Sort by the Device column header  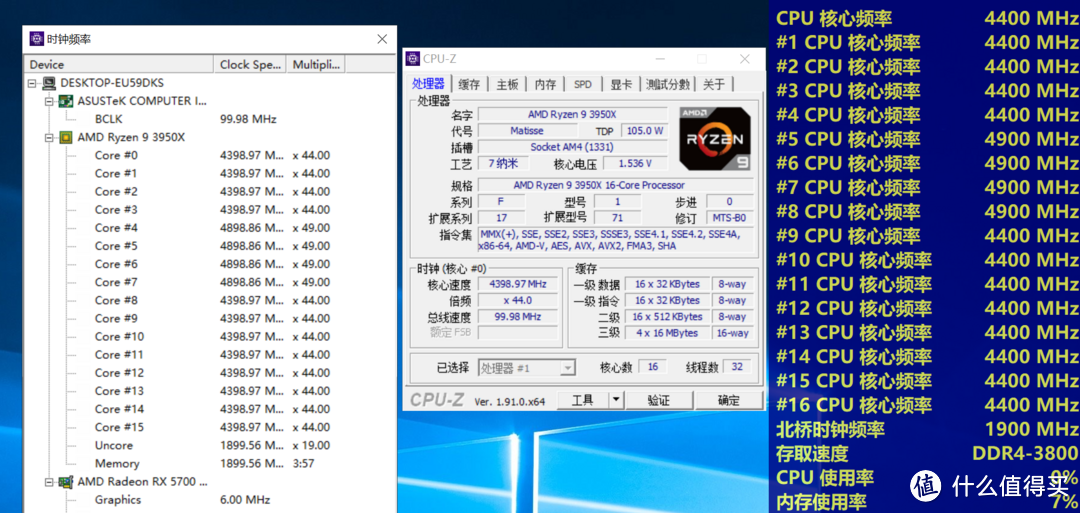click(x=119, y=65)
